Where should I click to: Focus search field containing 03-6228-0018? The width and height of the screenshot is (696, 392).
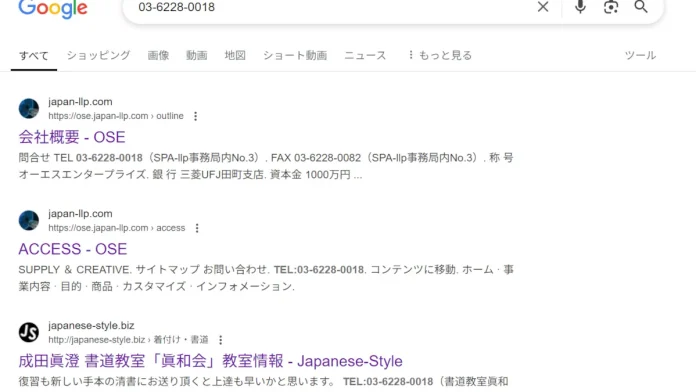click(328, 7)
